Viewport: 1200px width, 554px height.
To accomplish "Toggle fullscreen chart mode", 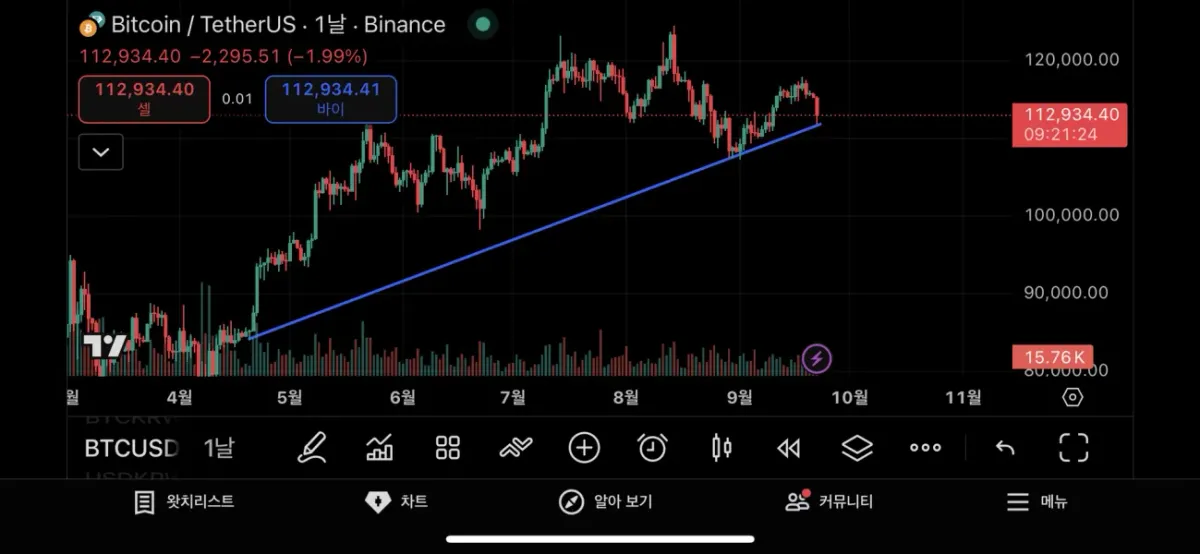I will click(x=1073, y=447).
